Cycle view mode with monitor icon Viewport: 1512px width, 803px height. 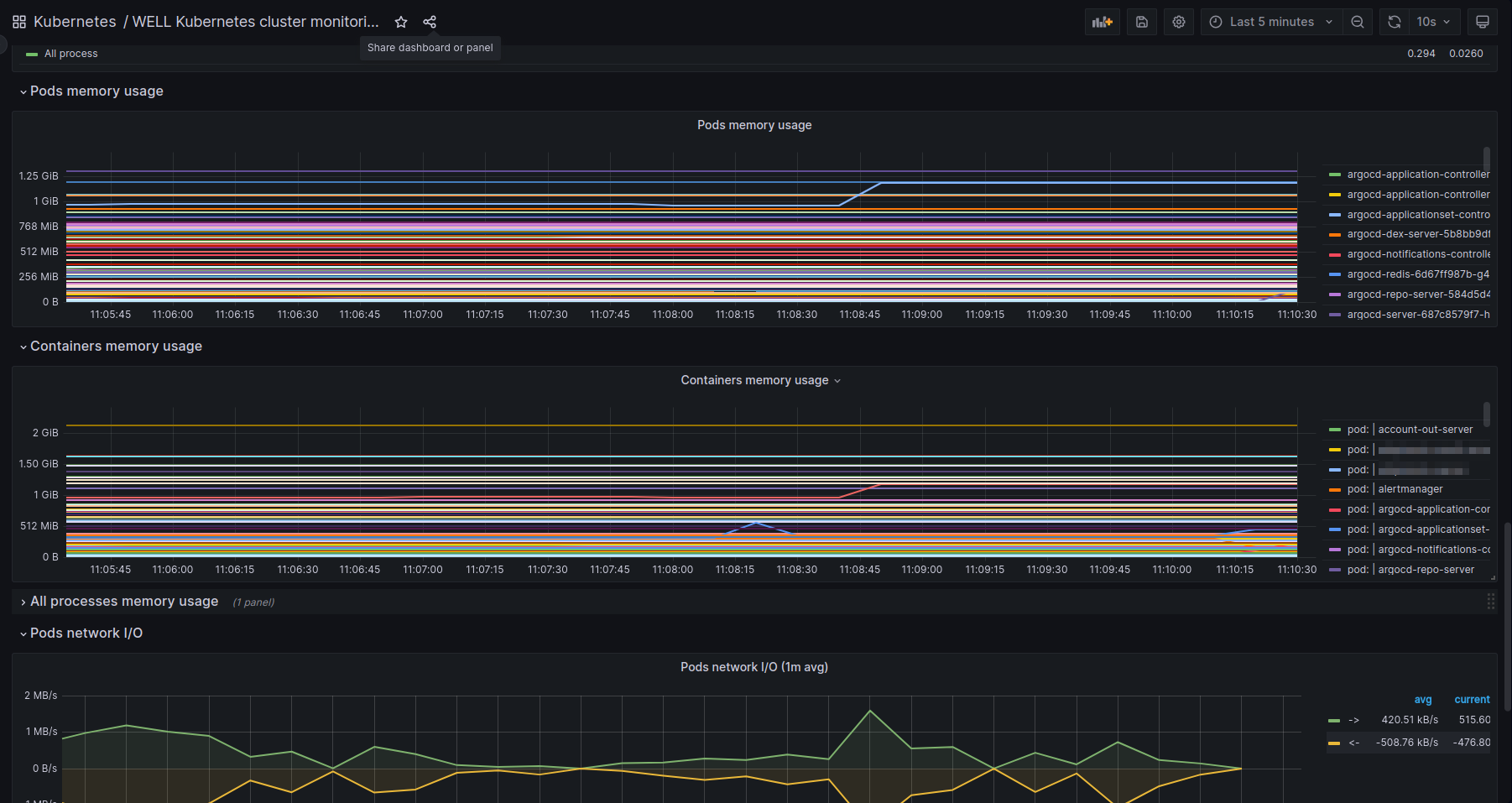[1483, 22]
